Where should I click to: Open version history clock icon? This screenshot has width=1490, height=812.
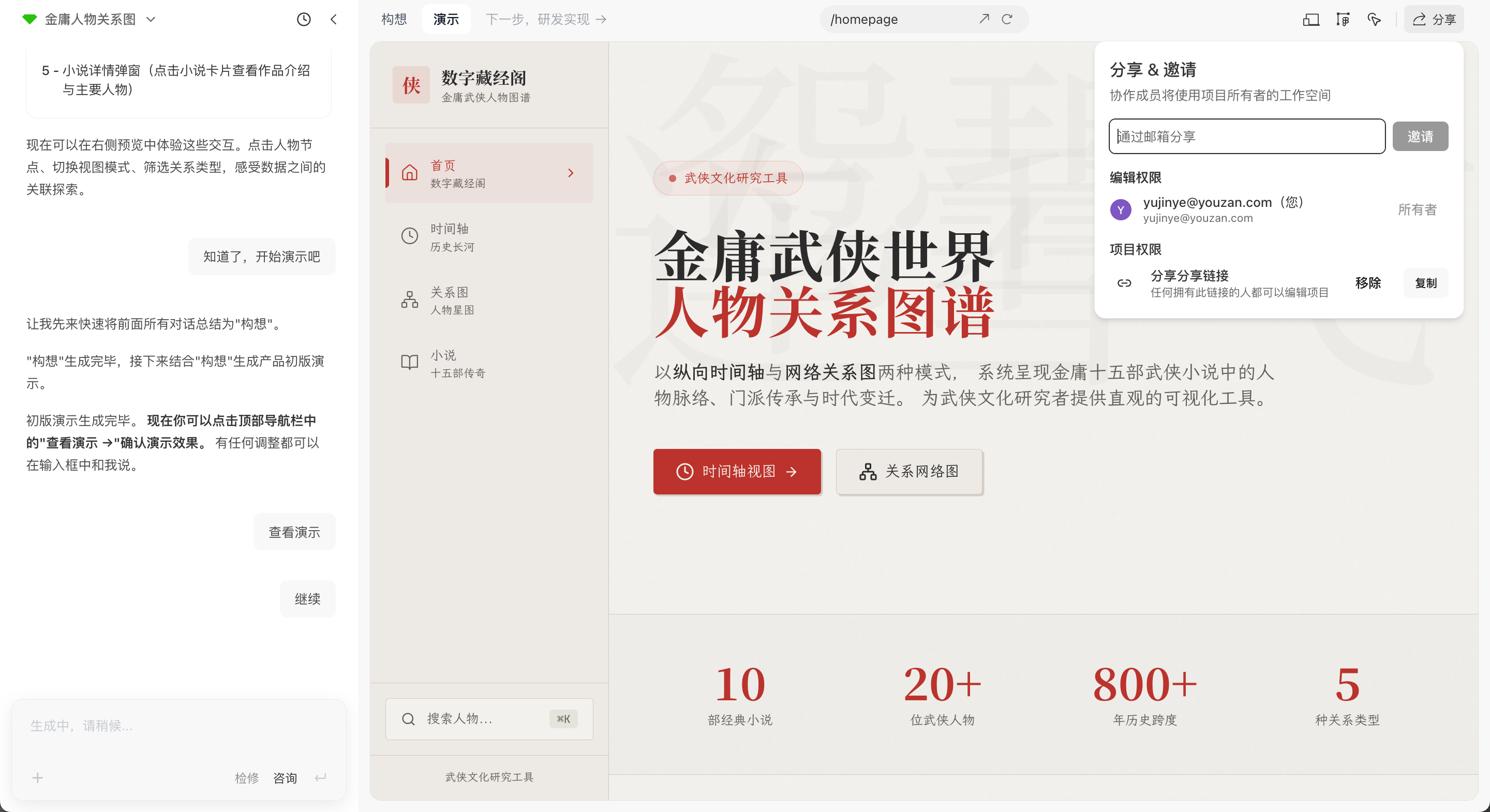coord(304,19)
